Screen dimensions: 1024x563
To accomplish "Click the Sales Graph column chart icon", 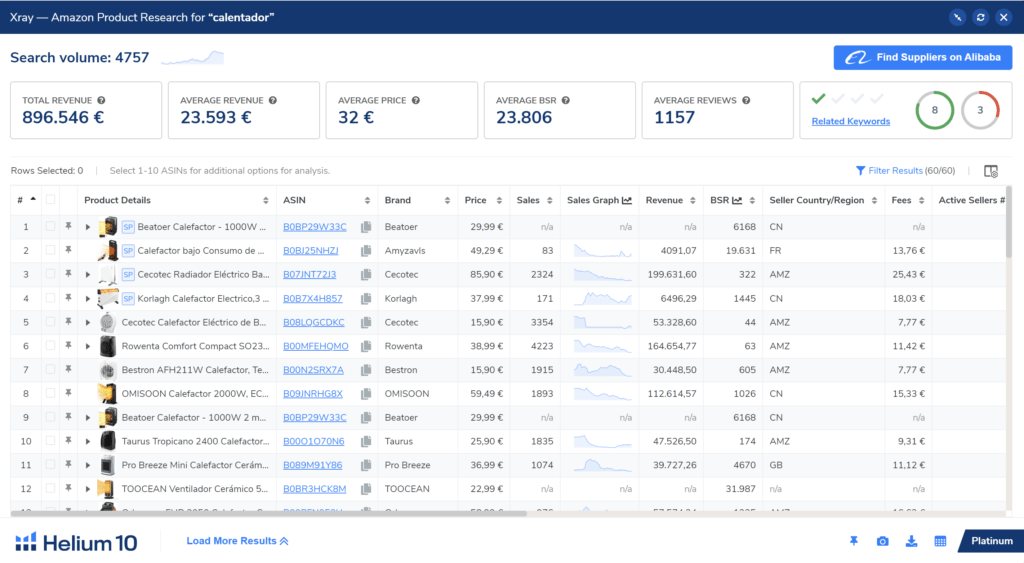I will pyautogui.click(x=627, y=201).
